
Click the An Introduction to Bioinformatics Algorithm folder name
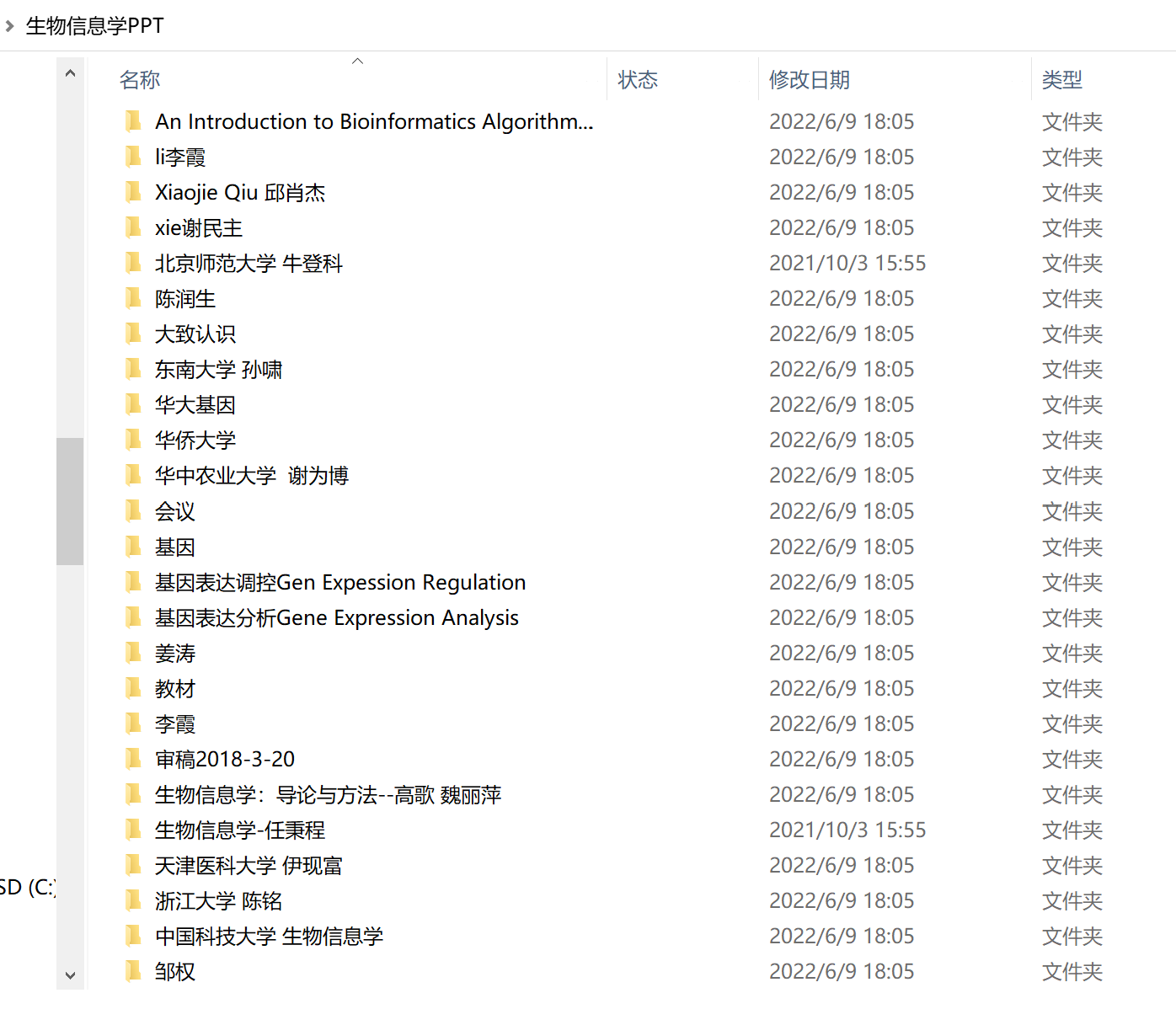pos(374,121)
